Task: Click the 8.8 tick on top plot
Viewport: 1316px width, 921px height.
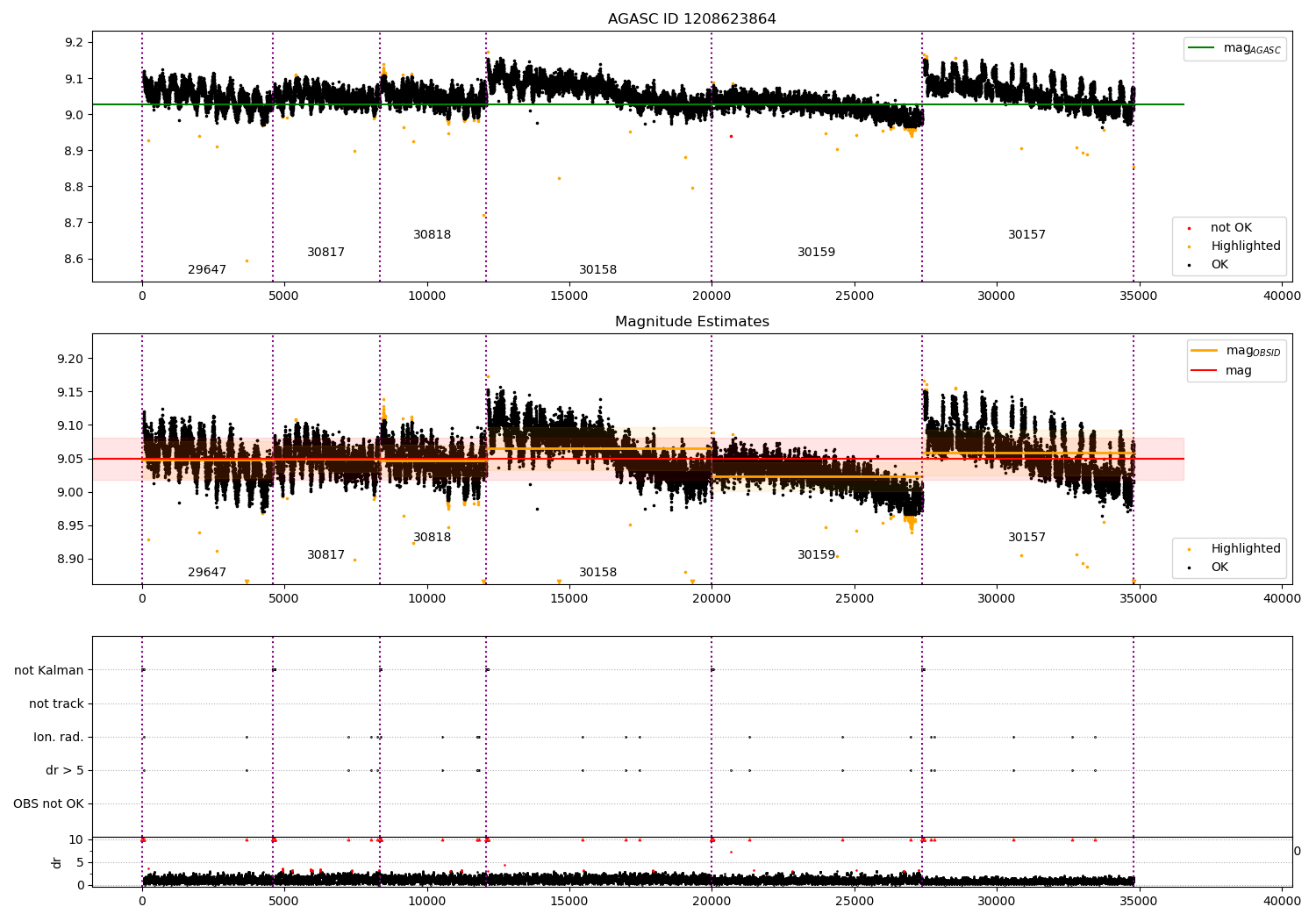Action: (75, 188)
